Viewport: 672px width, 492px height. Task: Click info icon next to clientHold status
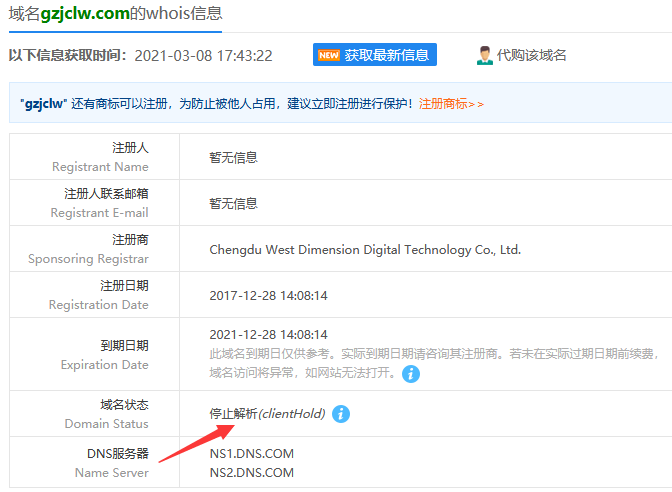point(341,413)
